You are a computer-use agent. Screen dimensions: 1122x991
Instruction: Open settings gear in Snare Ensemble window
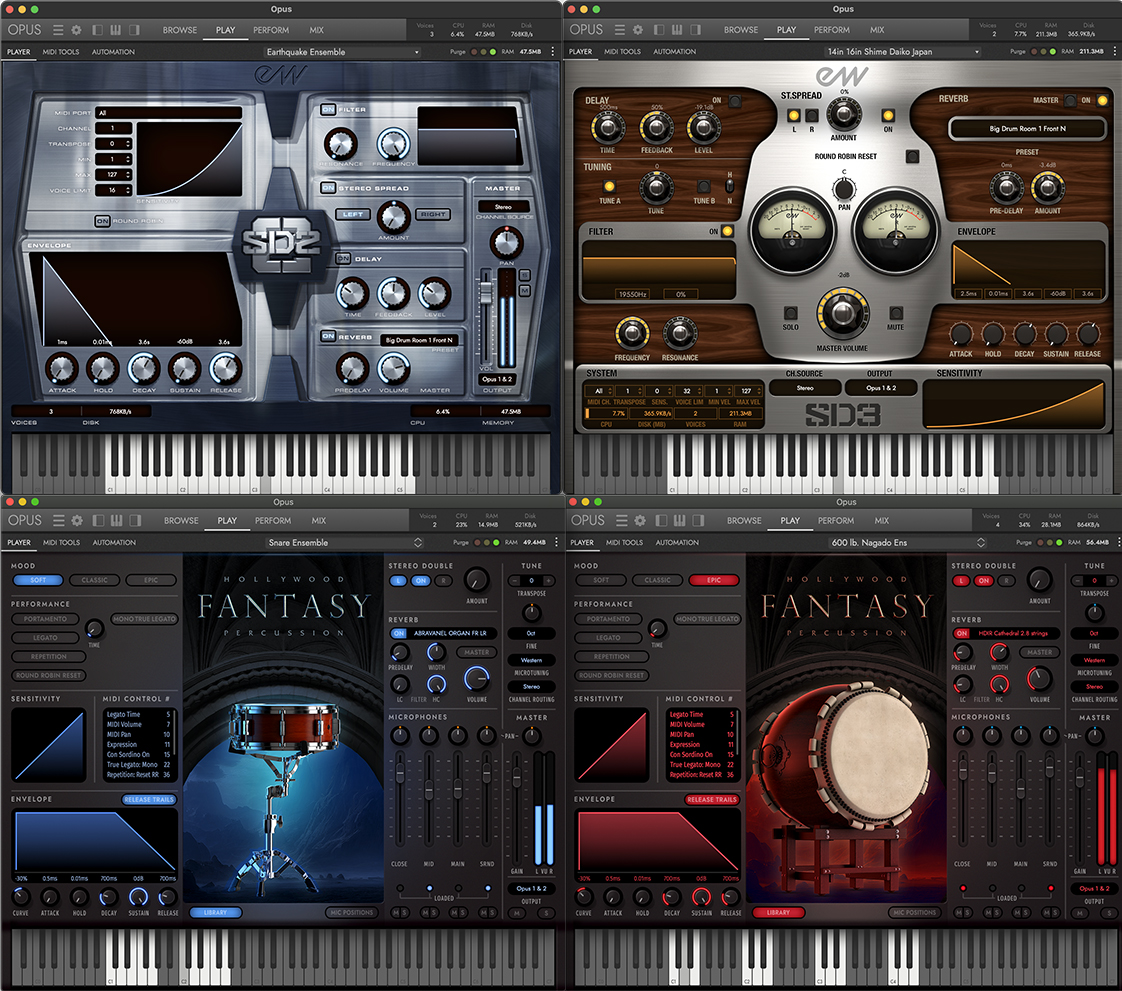click(x=77, y=520)
